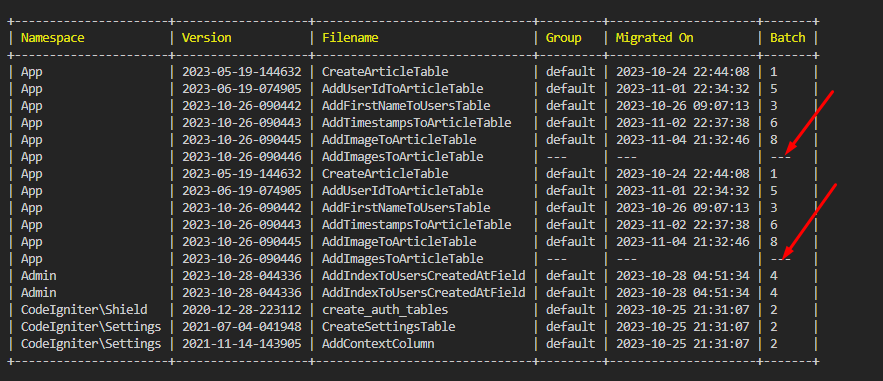
Task: Click the batch number in the create_auth_tables row
Action: [x=774, y=310]
